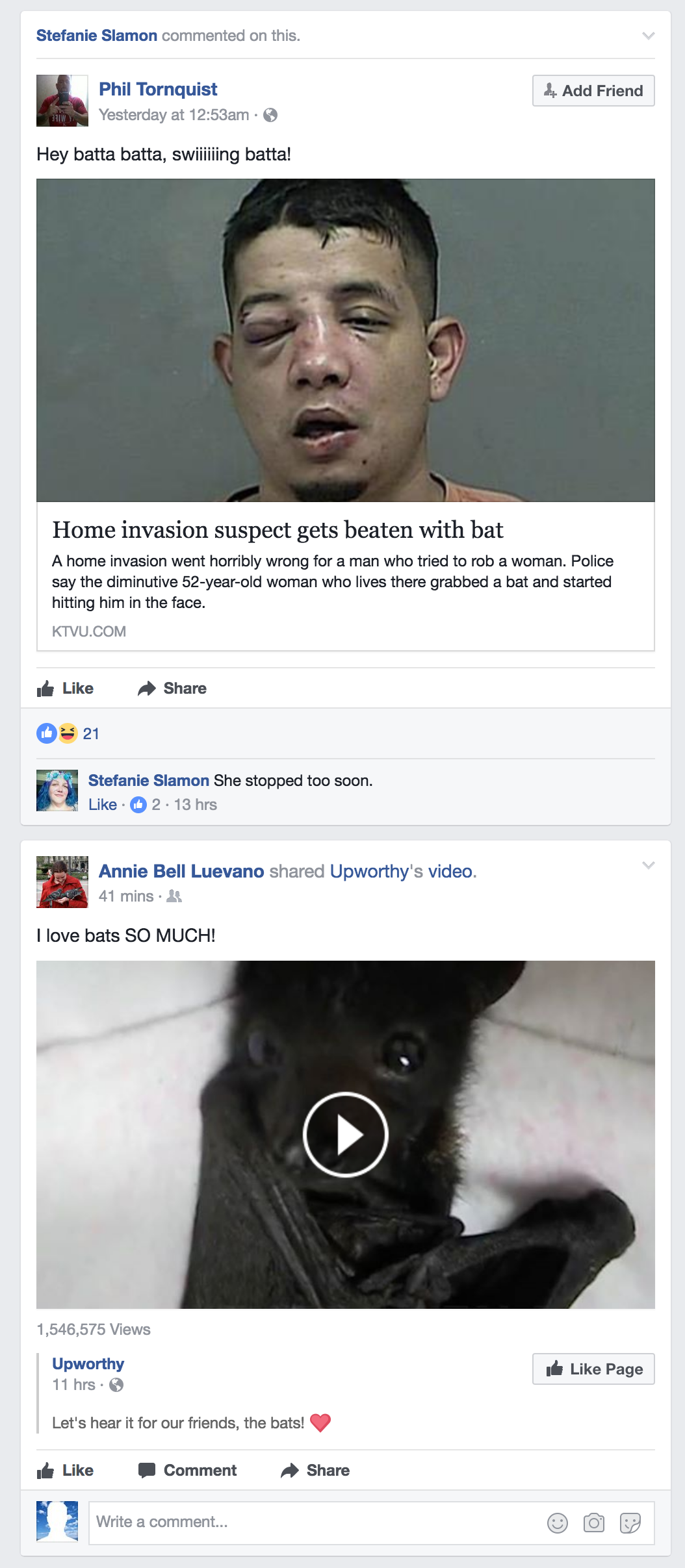Like Phil Tornquist's post

click(65, 689)
